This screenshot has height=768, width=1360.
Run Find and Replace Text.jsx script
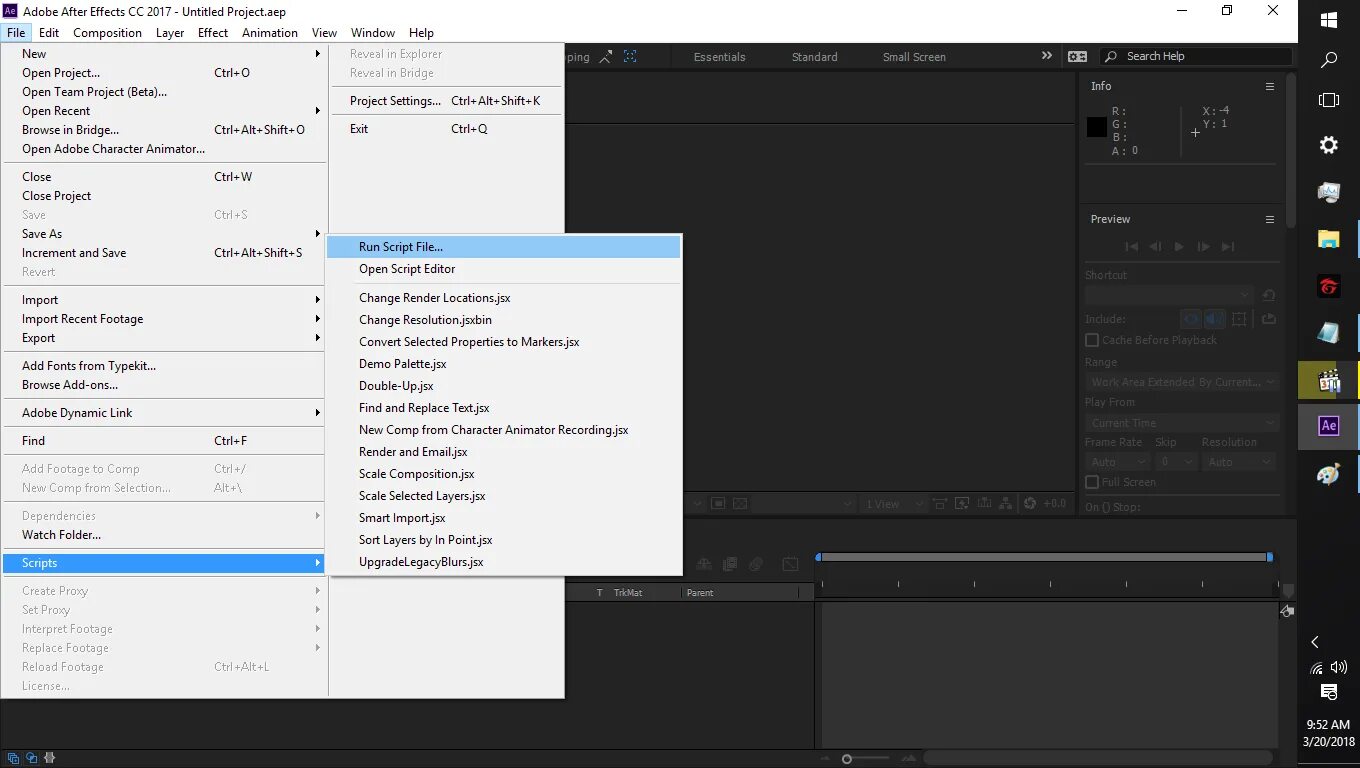pyautogui.click(x=503, y=408)
